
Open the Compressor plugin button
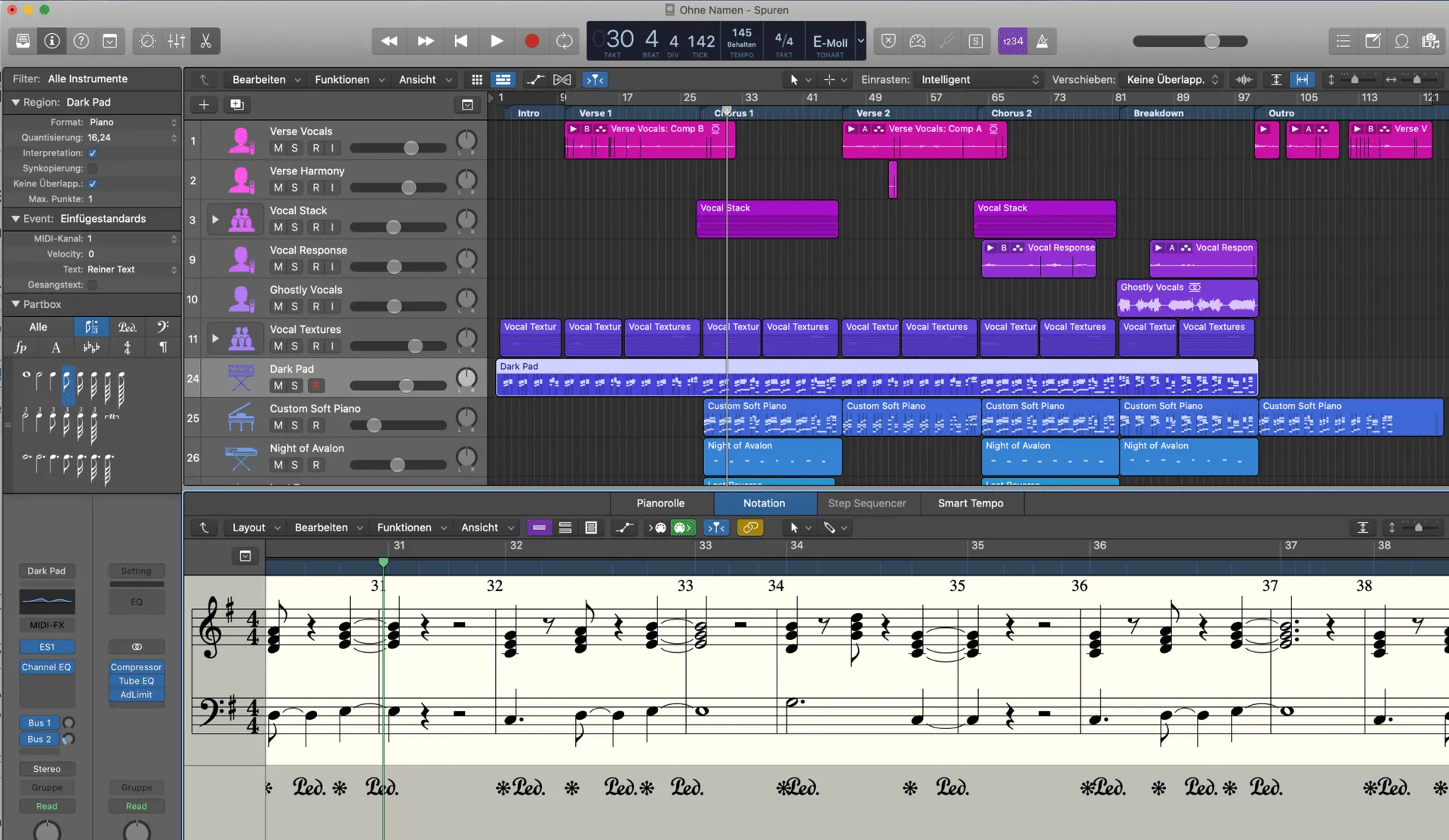(136, 666)
